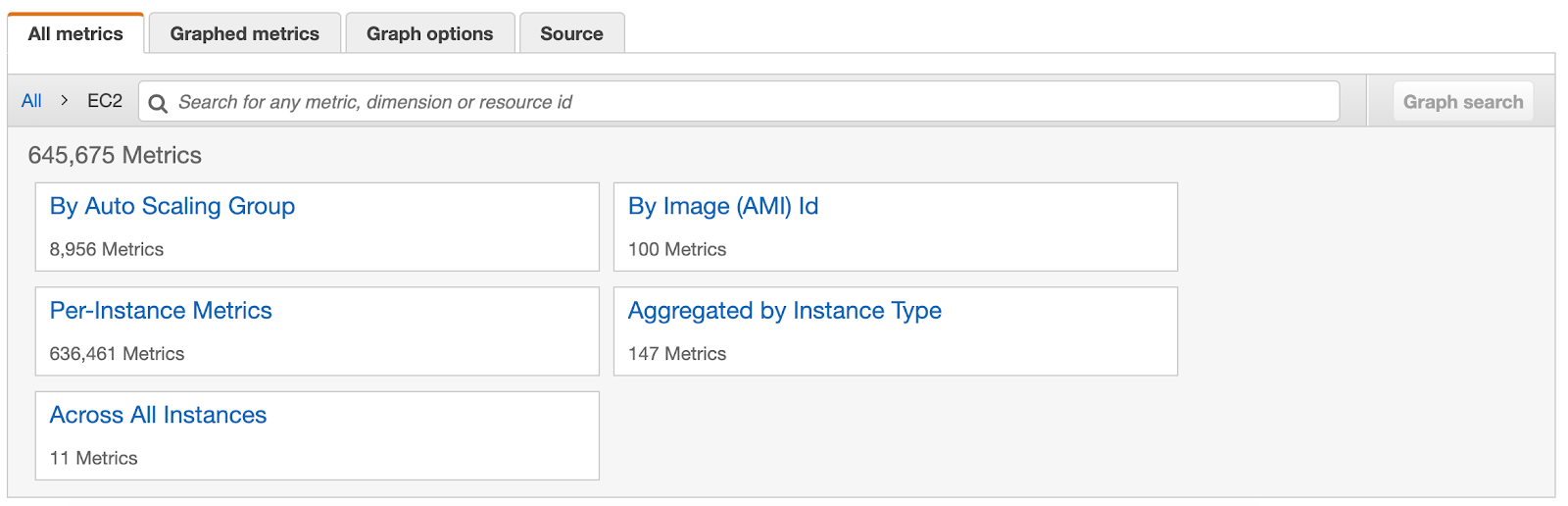This screenshot has width=1568, height=506.
Task: View Across All Instances metrics
Action: point(158,415)
